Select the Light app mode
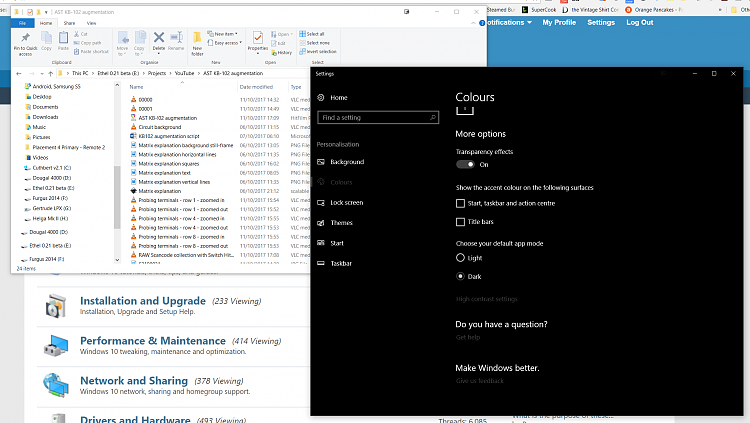 [x=460, y=257]
